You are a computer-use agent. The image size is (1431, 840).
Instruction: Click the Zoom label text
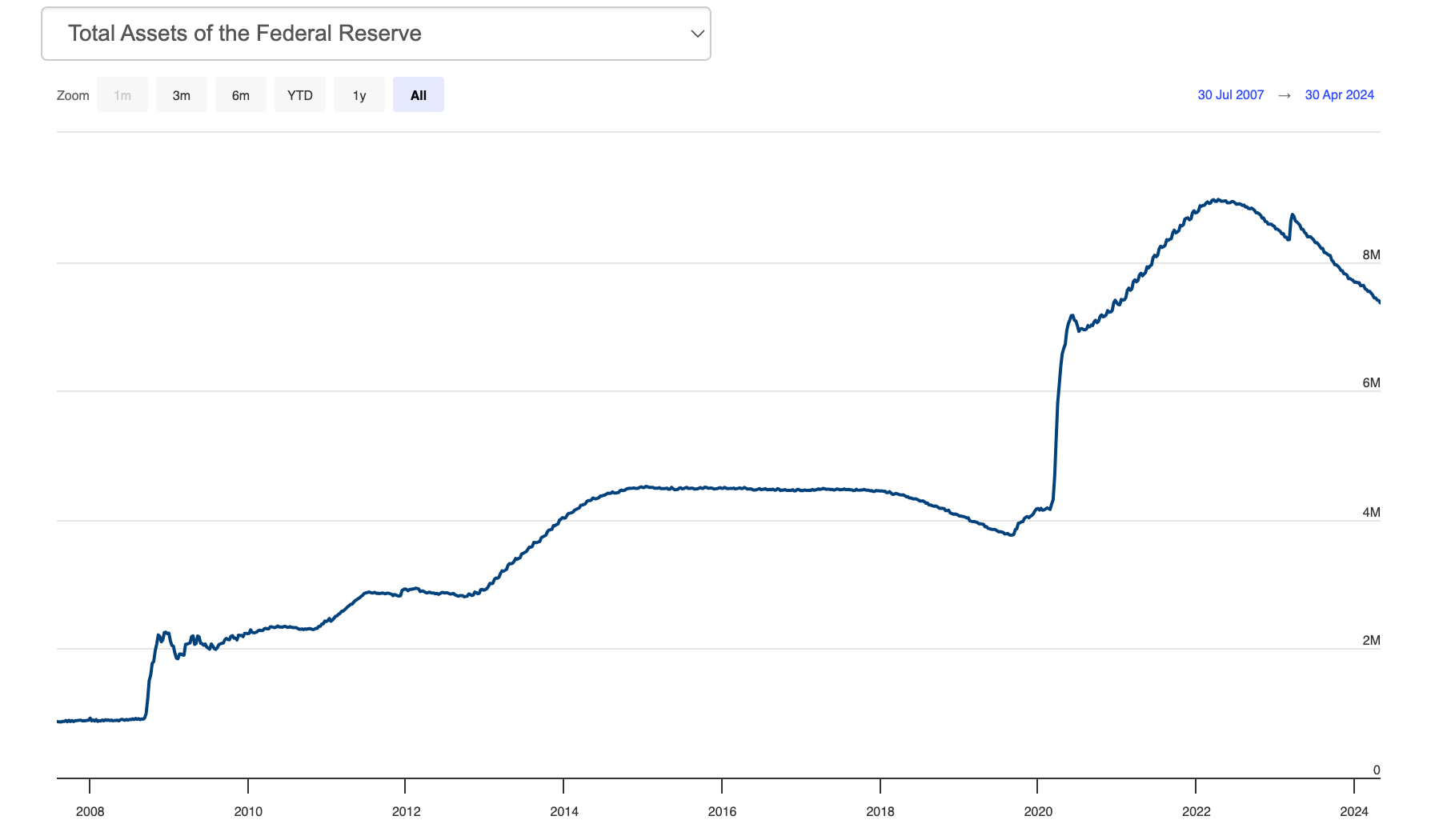[x=73, y=95]
